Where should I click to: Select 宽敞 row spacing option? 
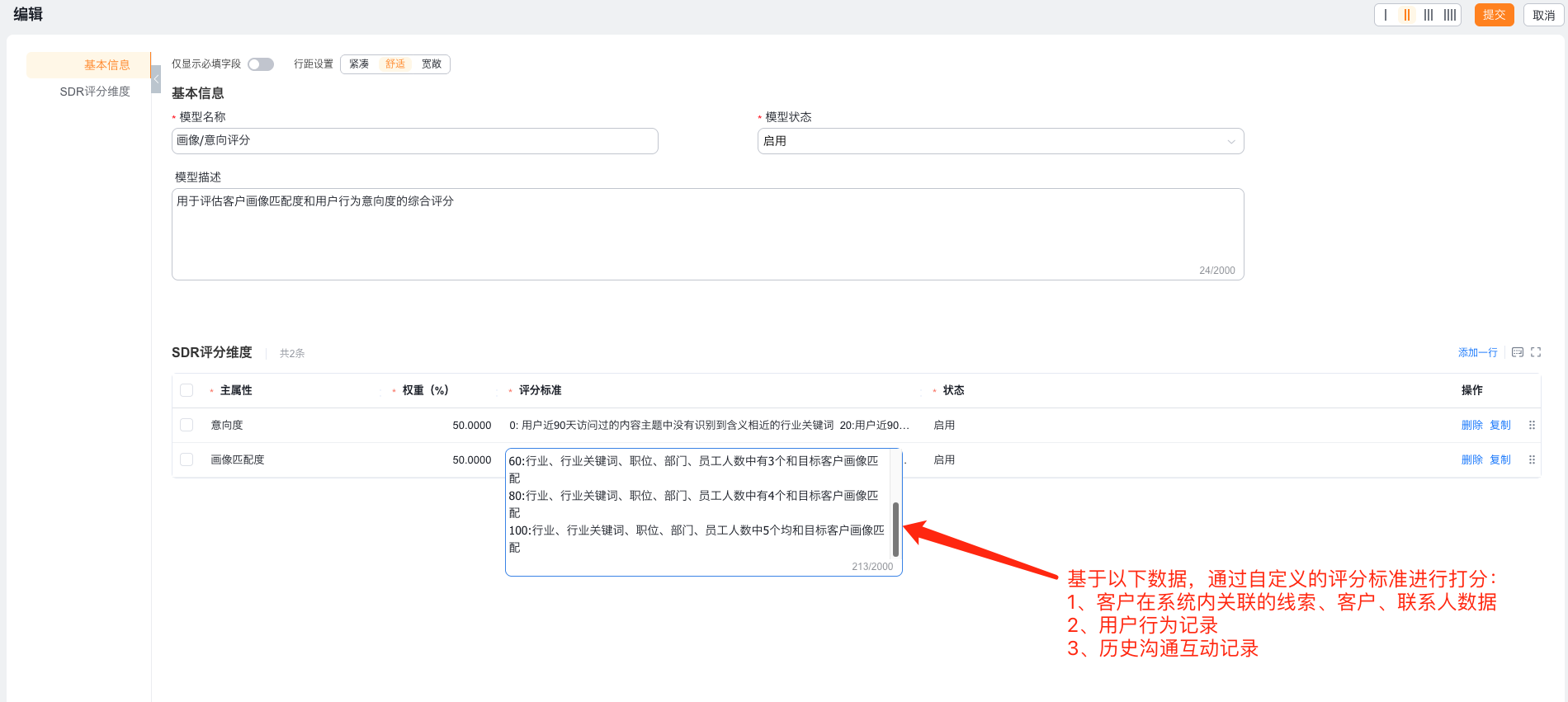(x=432, y=64)
